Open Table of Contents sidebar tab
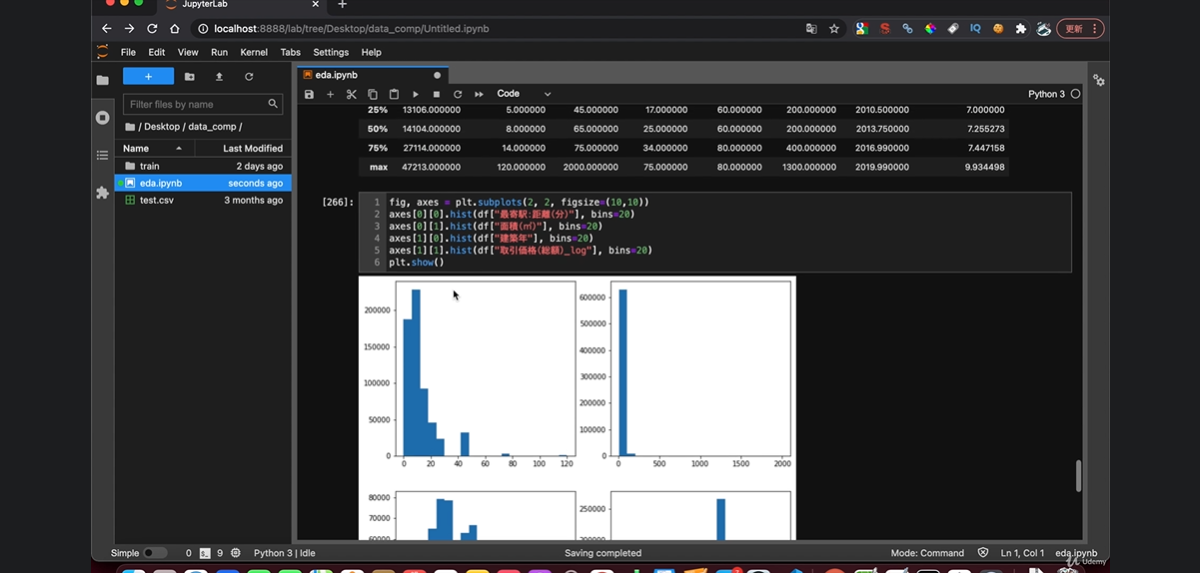This screenshot has height=573, width=1200. click(x=102, y=155)
